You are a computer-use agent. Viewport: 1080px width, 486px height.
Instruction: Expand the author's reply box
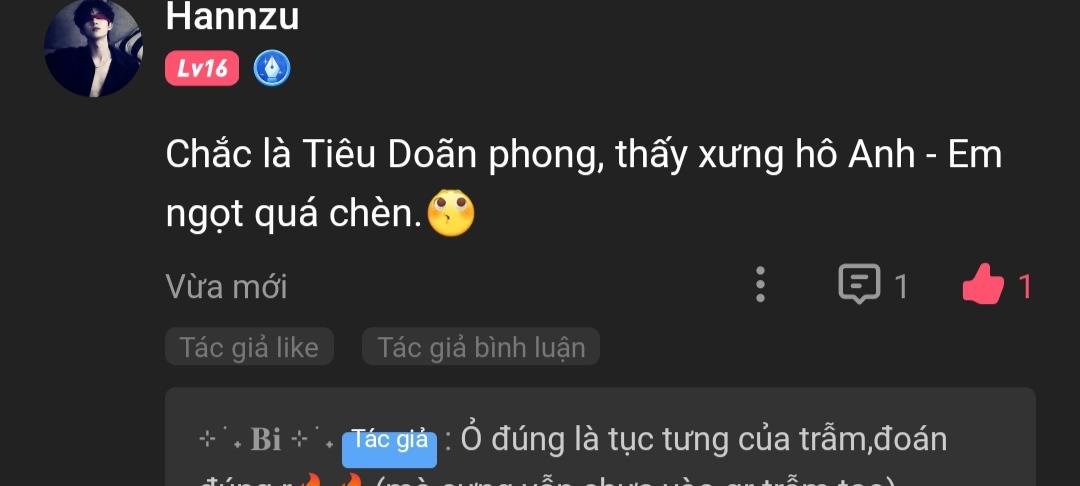point(600,436)
